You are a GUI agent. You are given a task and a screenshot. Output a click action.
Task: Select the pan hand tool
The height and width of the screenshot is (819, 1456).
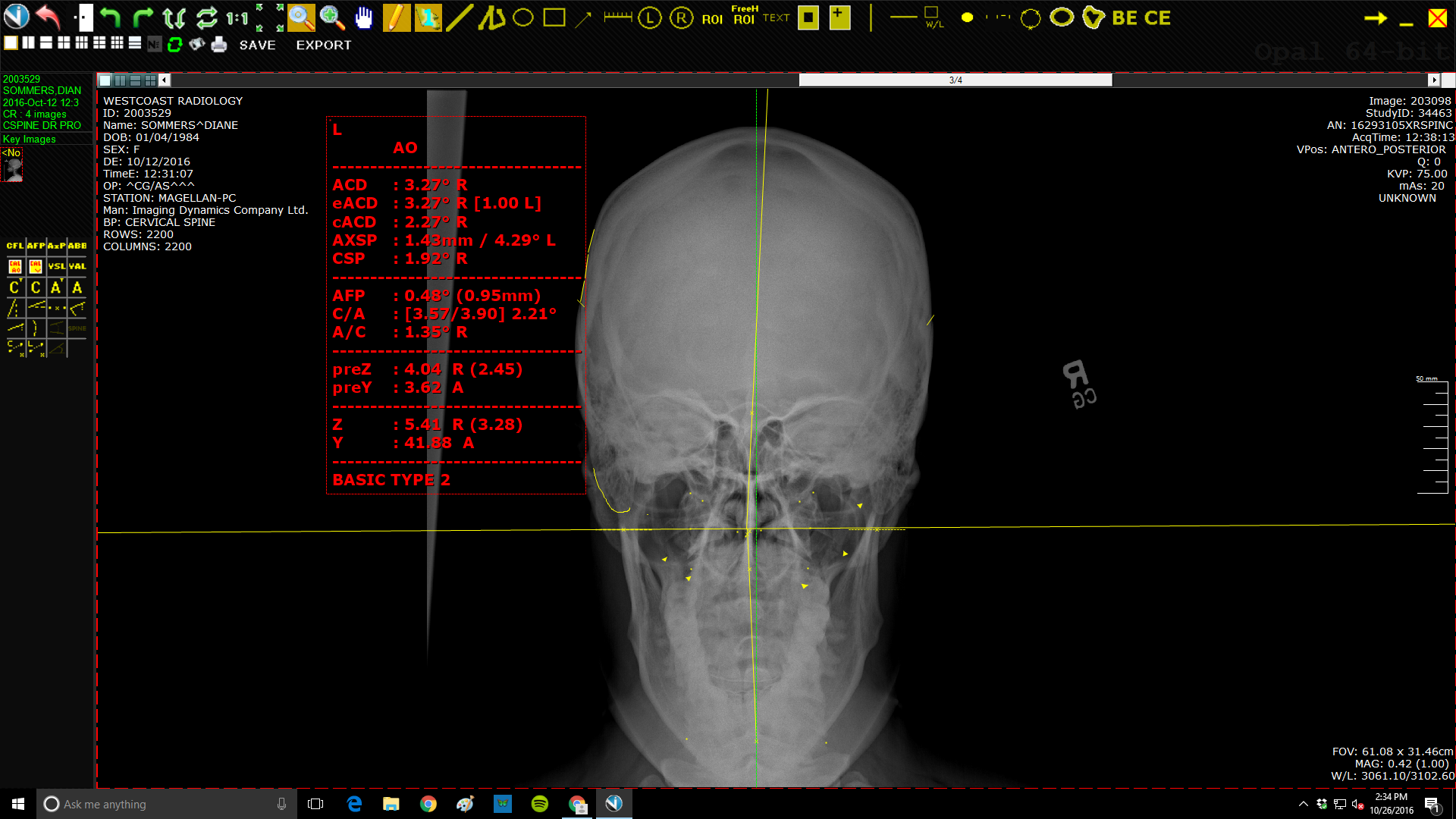click(x=364, y=17)
